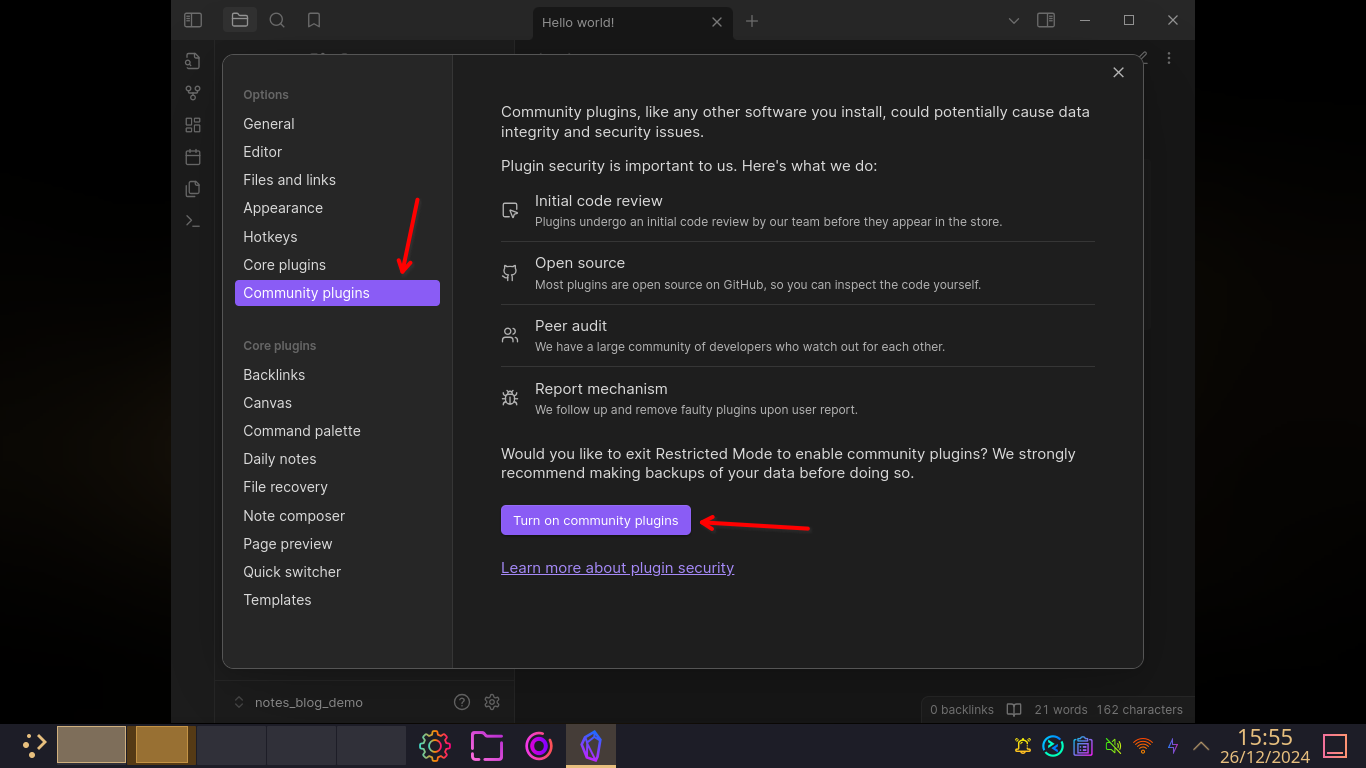Image resolution: width=1366 pixels, height=768 pixels.
Task: Close the Hello world! tab
Action: 716,21
